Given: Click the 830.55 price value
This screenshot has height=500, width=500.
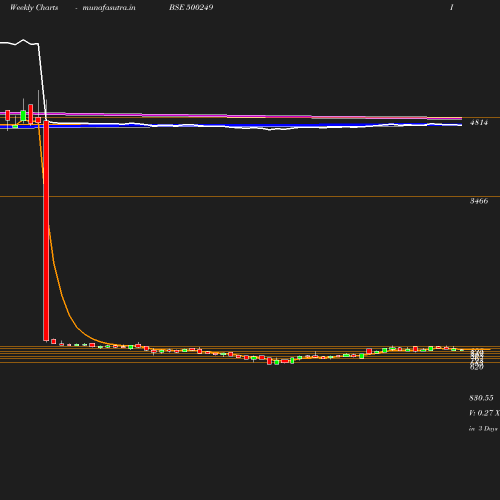Looking at the screenshot, I should (x=481, y=398).
